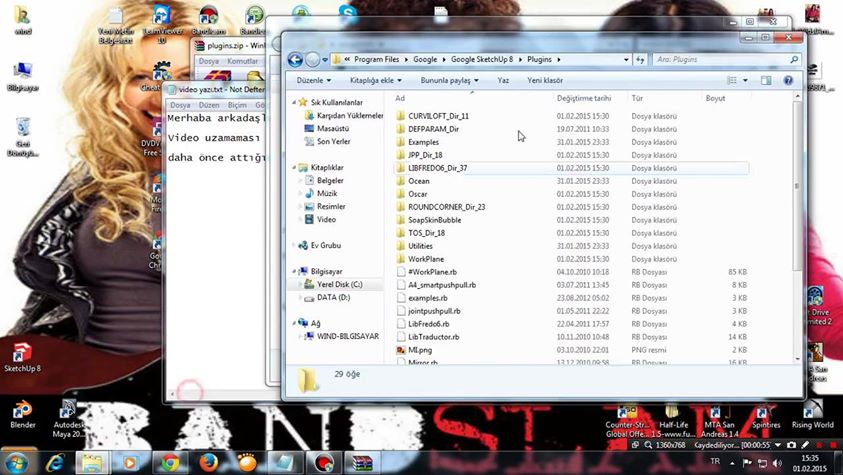Select the JPP_Dir_18 folder
Screen dimensions: 843x475
pyautogui.click(x=425, y=155)
